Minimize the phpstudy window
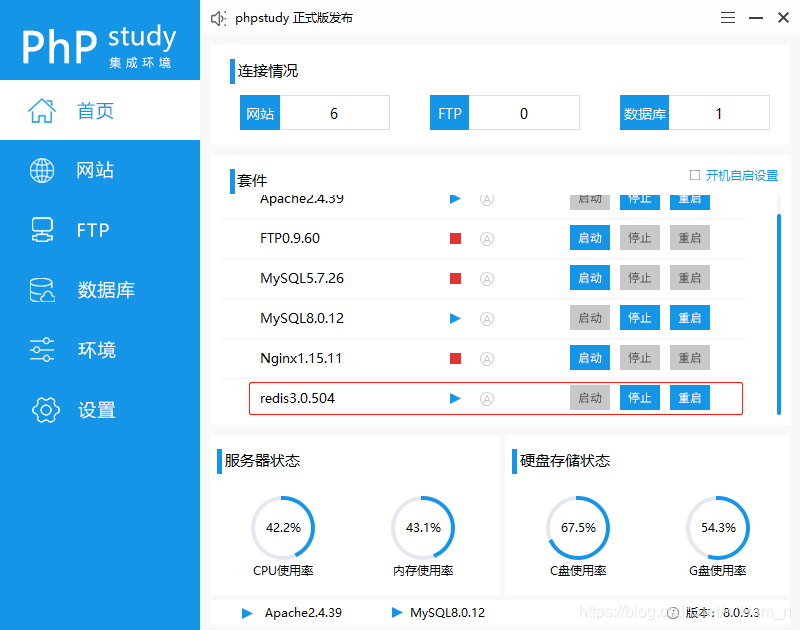 pyautogui.click(x=756, y=18)
